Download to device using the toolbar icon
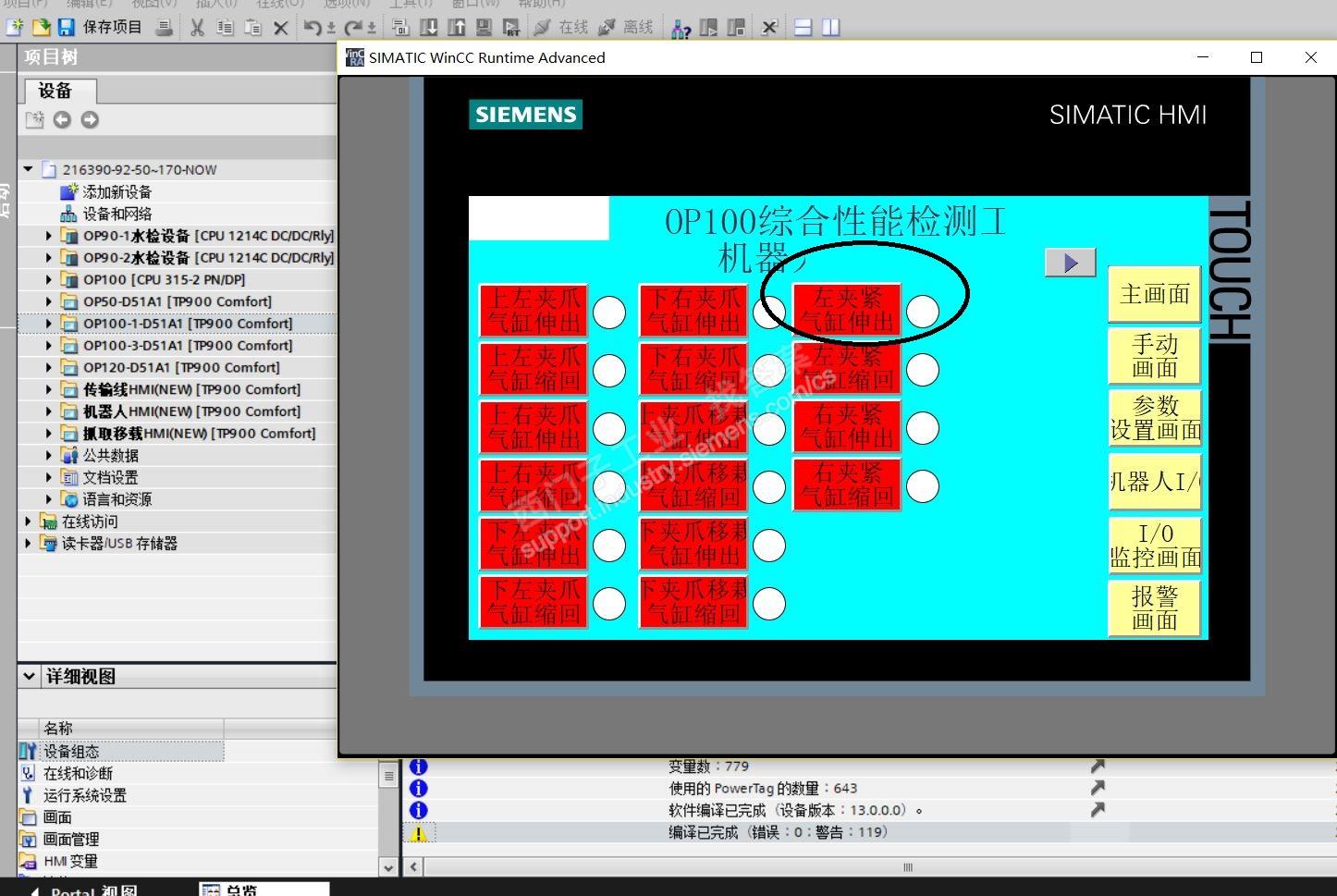 (428, 28)
